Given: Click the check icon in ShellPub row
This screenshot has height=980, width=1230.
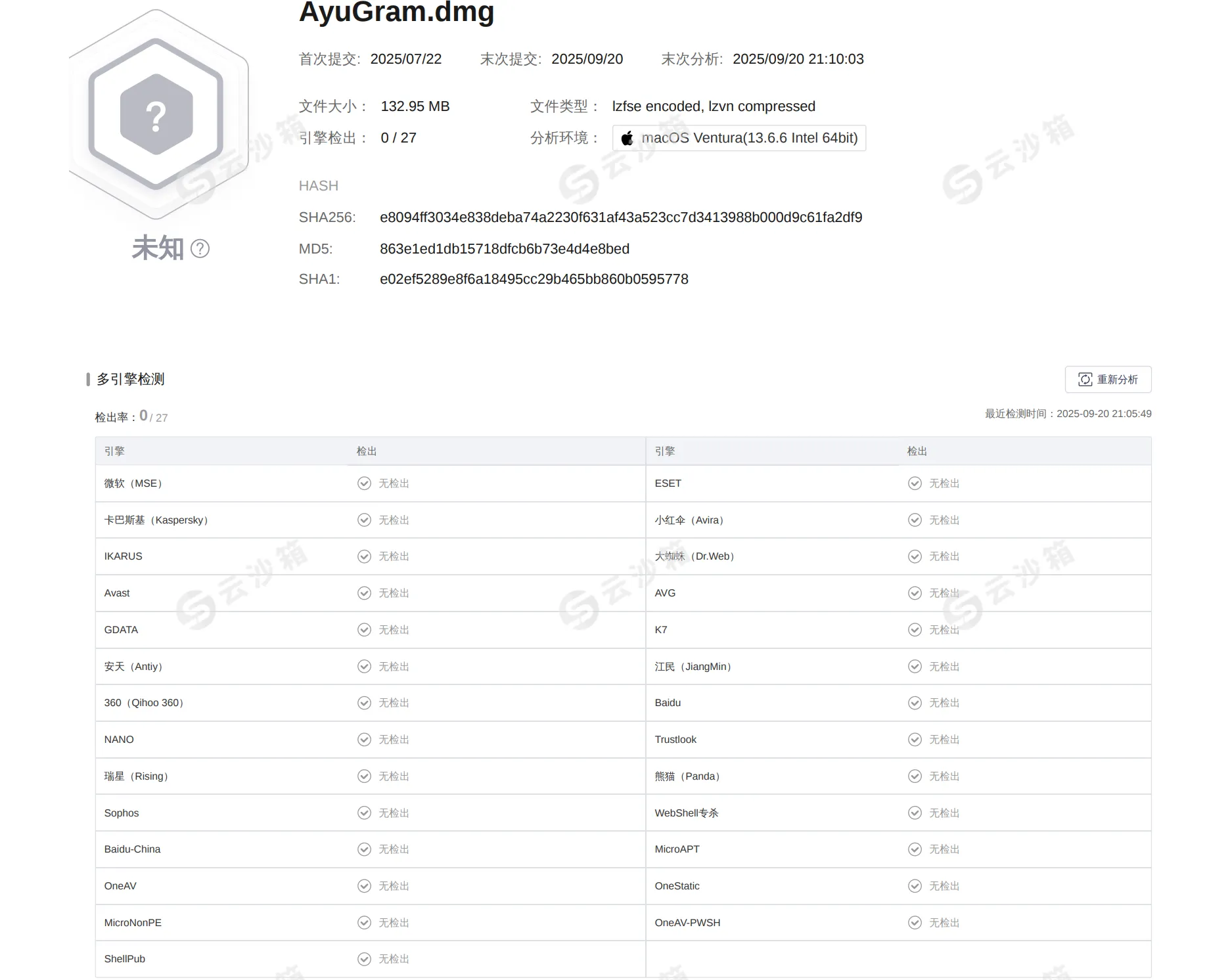Looking at the screenshot, I should point(364,959).
